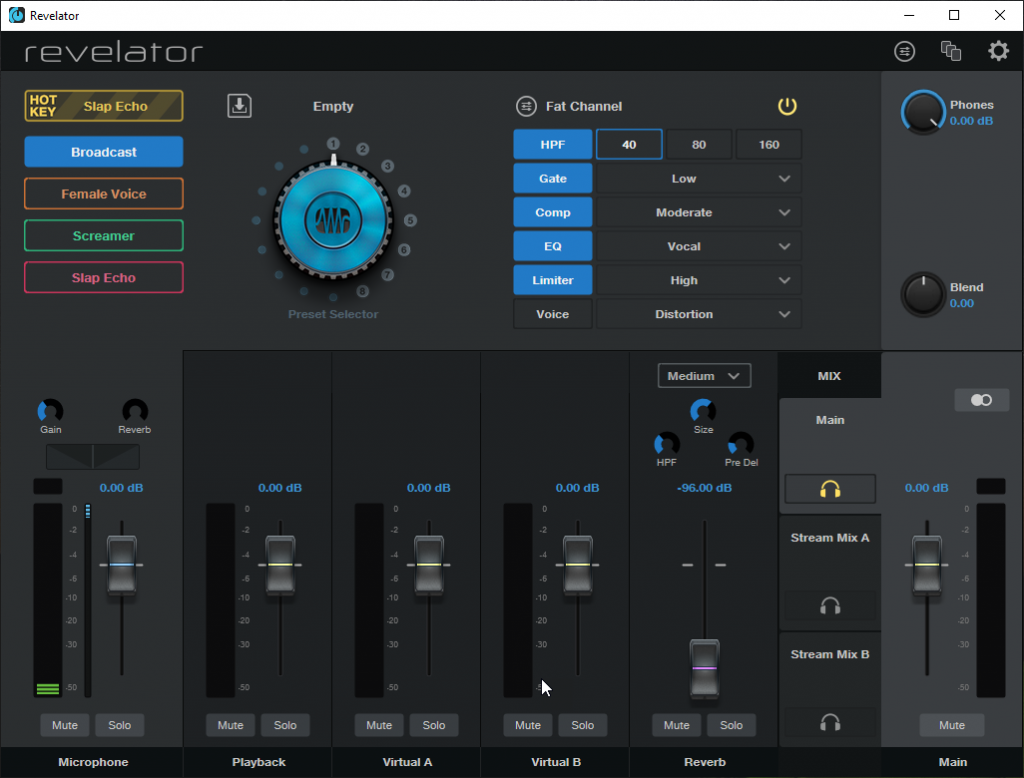Click the Main mix headphones icon
This screenshot has width=1024, height=778.
tap(830, 489)
